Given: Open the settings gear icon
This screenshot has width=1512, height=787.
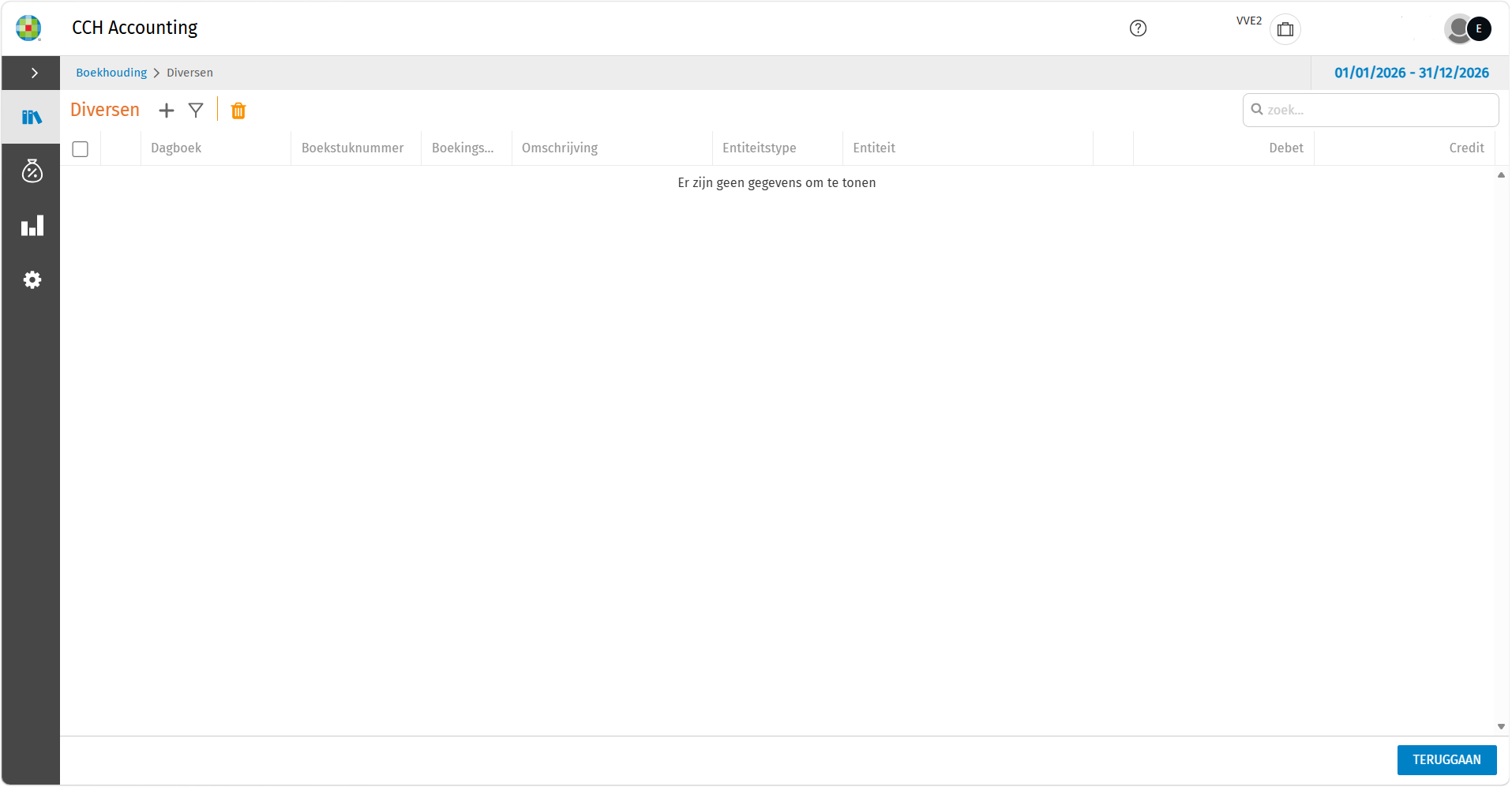Looking at the screenshot, I should tap(32, 279).
